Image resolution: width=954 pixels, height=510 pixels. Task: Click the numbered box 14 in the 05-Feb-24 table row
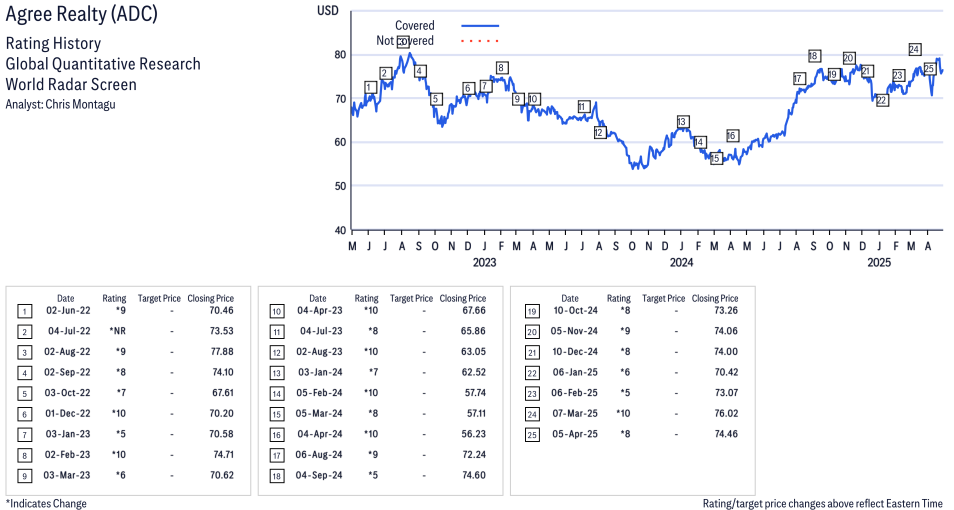(277, 394)
